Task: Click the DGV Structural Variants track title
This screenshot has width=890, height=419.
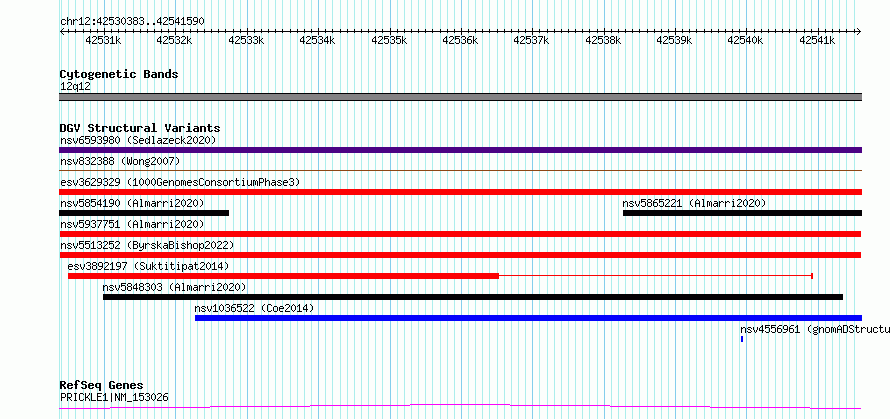Action: pos(140,128)
